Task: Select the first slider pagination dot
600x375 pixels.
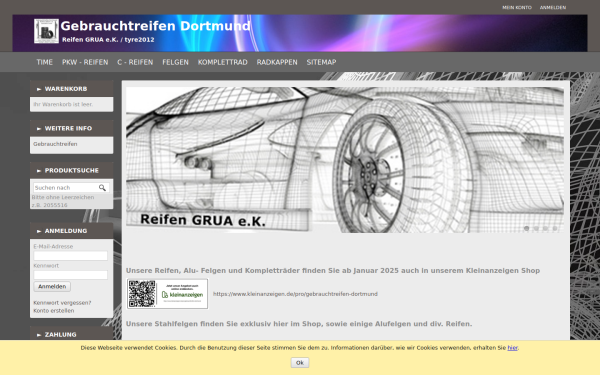Action: click(x=527, y=228)
